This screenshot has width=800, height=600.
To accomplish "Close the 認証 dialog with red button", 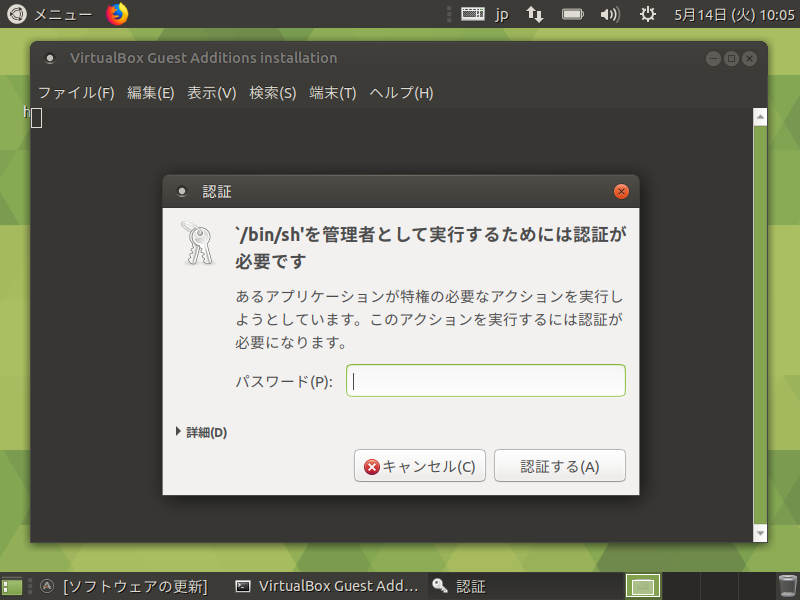I will click(621, 191).
